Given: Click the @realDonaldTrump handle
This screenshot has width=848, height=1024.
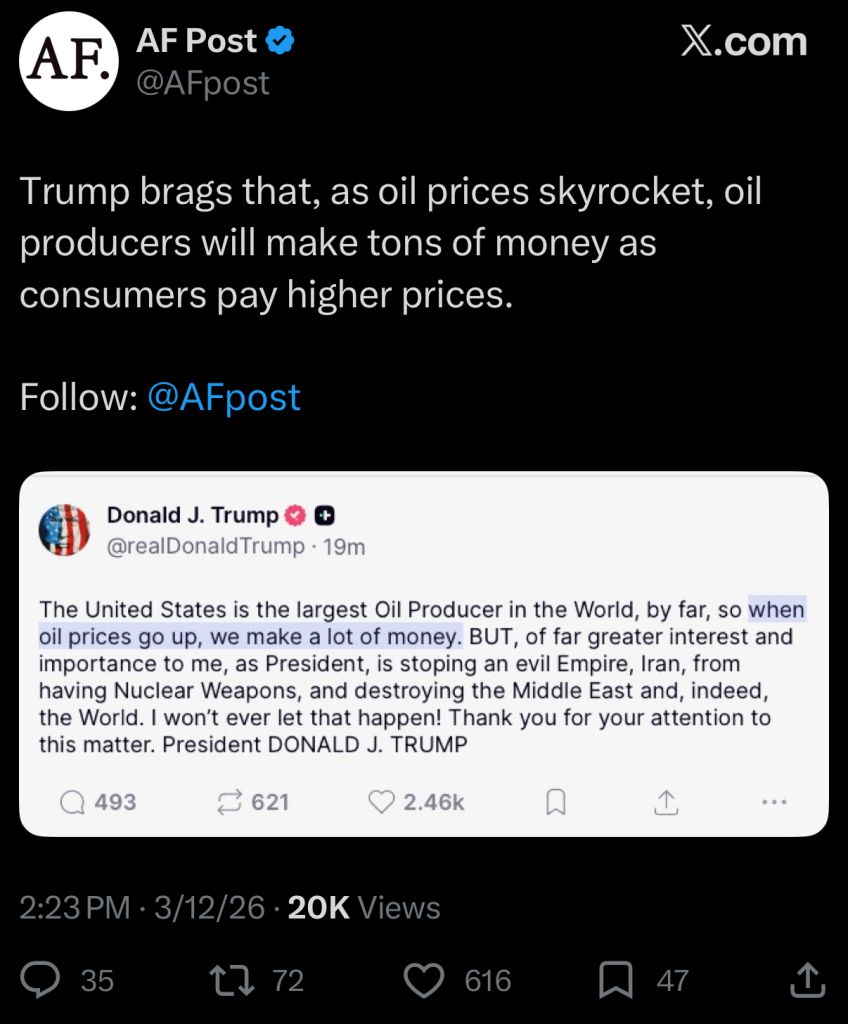Looking at the screenshot, I should (x=205, y=546).
